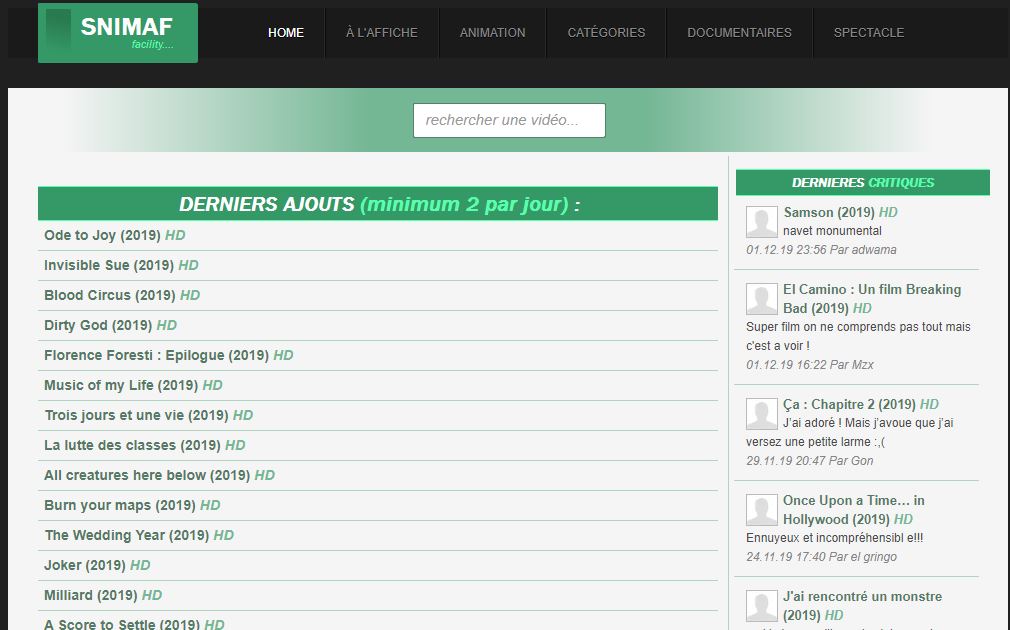This screenshot has width=1010, height=630.
Task: Click avatar next to Ça : Chapitre 2 review
Action: [761, 414]
